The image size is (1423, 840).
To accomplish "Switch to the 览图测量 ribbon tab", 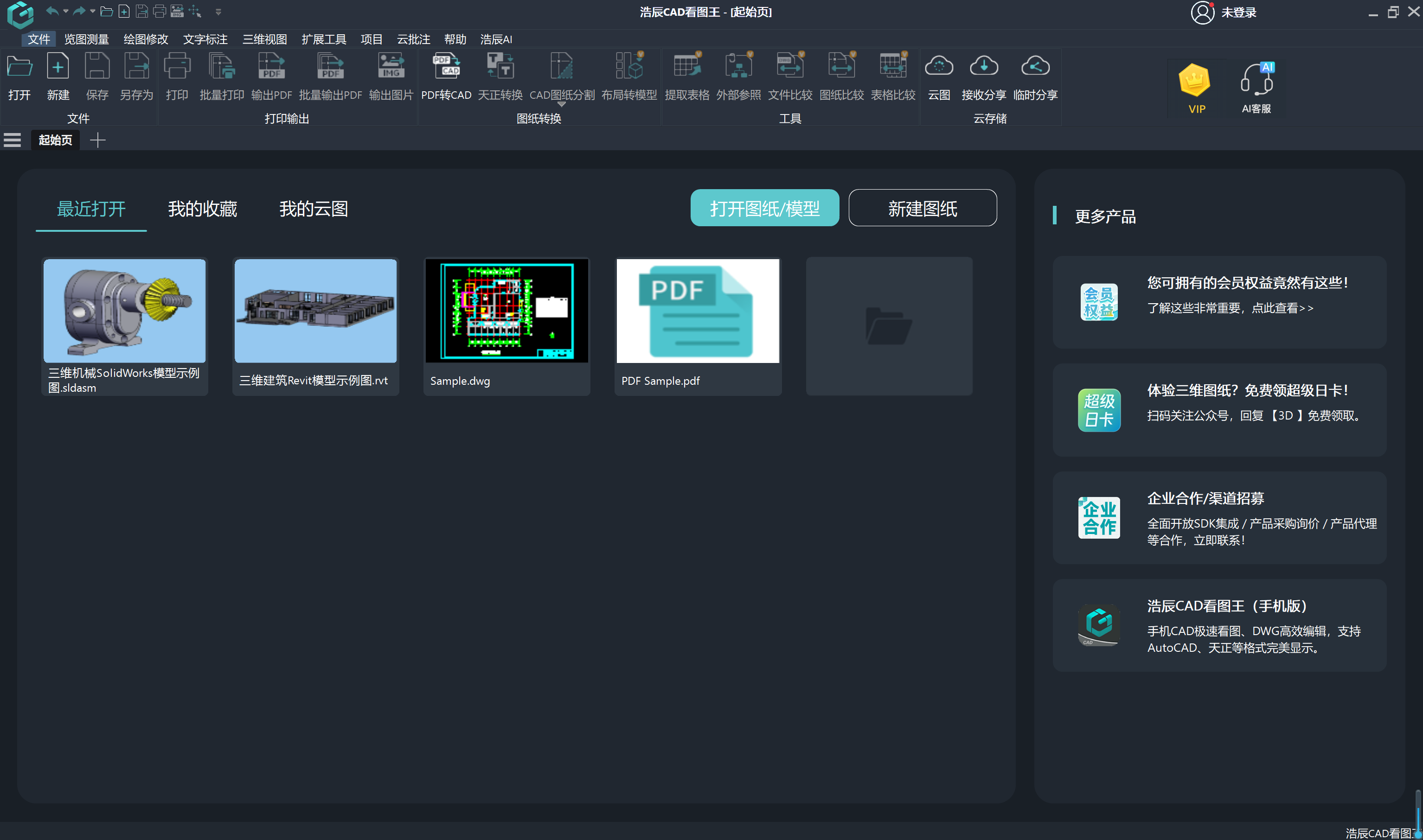I will (86, 39).
